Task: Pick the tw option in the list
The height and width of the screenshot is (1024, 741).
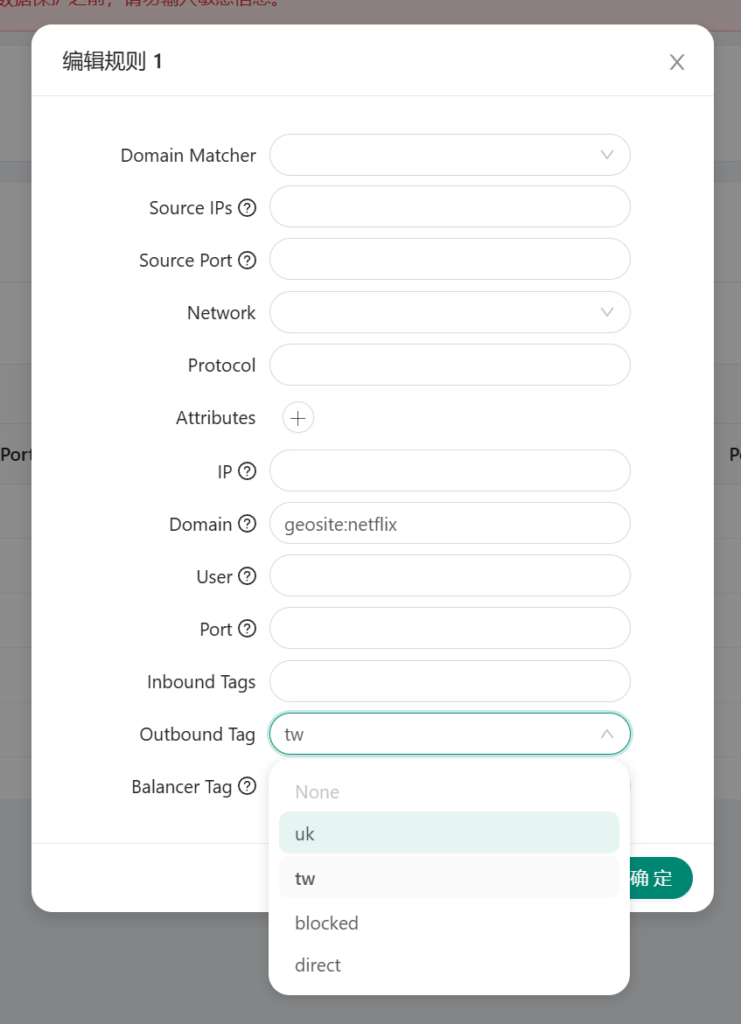Action: click(449, 878)
